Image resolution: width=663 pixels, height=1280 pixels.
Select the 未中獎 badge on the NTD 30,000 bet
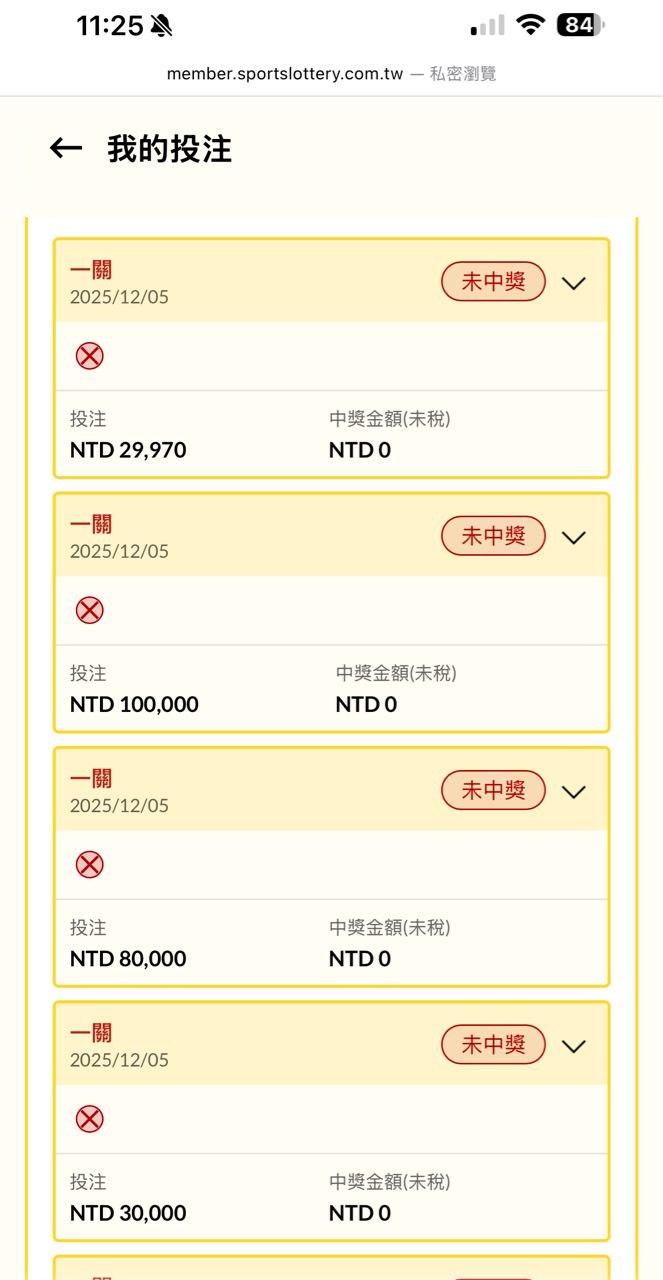tap(493, 1045)
